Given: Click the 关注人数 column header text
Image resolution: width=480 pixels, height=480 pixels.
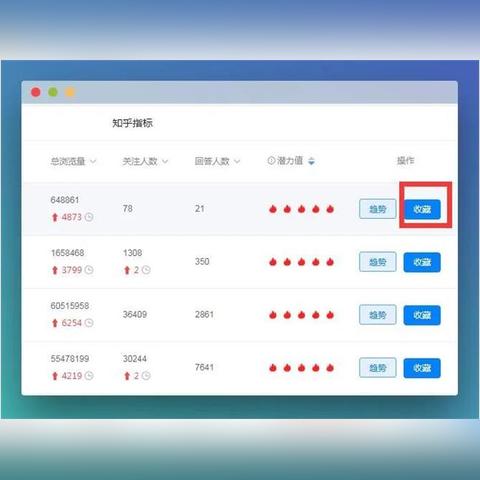Looking at the screenshot, I should [140, 161].
